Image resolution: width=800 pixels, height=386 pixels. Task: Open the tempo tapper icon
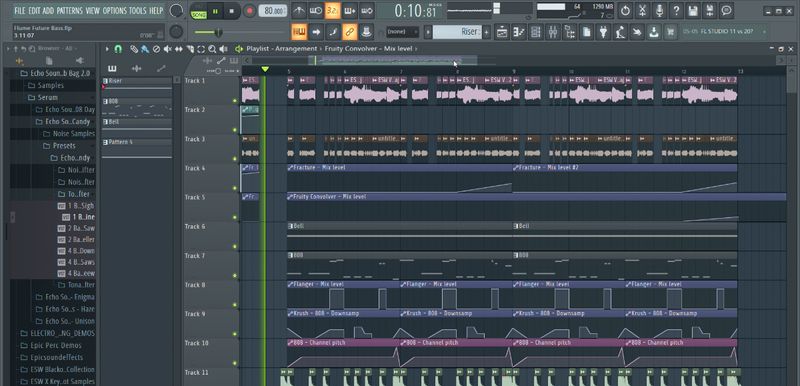(x=620, y=32)
